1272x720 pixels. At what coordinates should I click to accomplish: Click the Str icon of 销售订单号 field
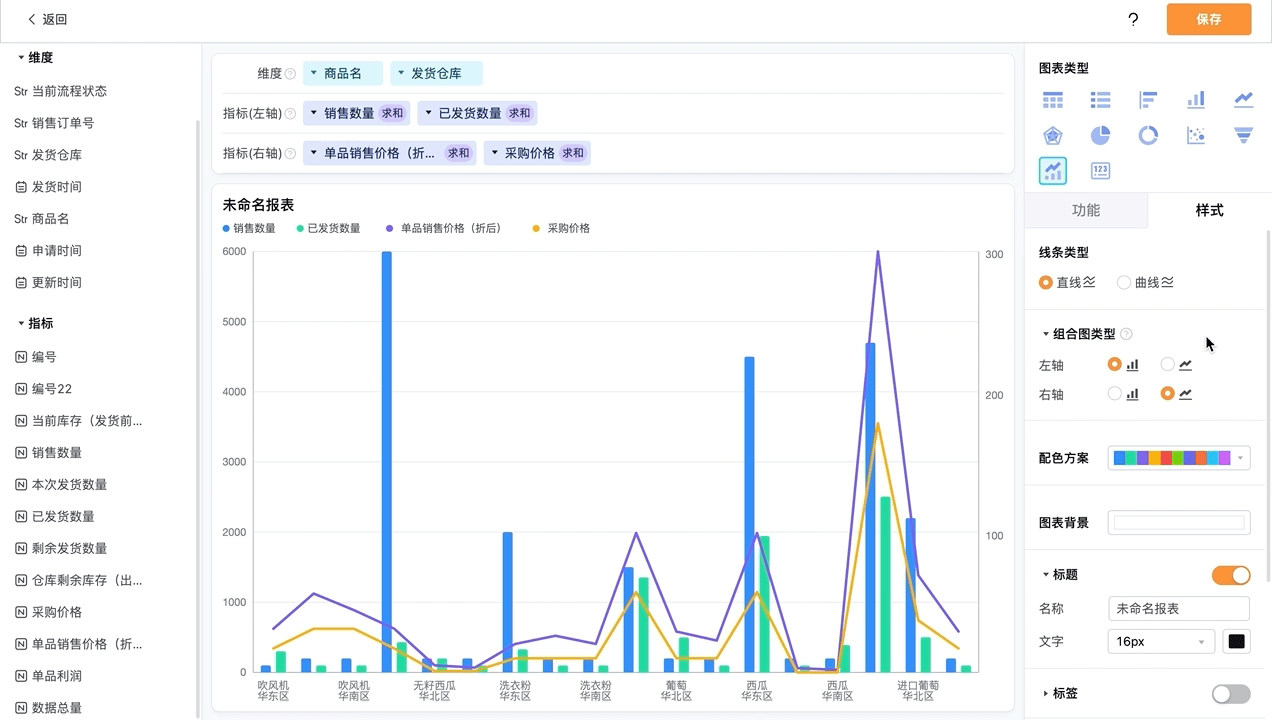click(21, 123)
